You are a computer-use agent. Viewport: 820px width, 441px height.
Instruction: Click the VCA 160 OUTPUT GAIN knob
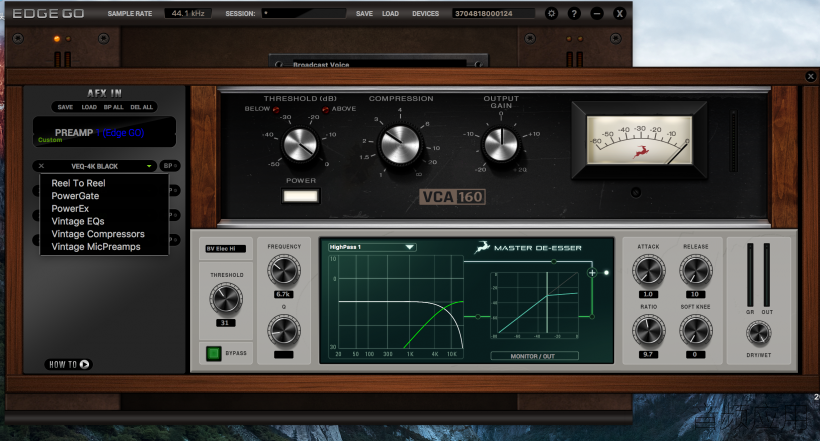click(x=501, y=145)
